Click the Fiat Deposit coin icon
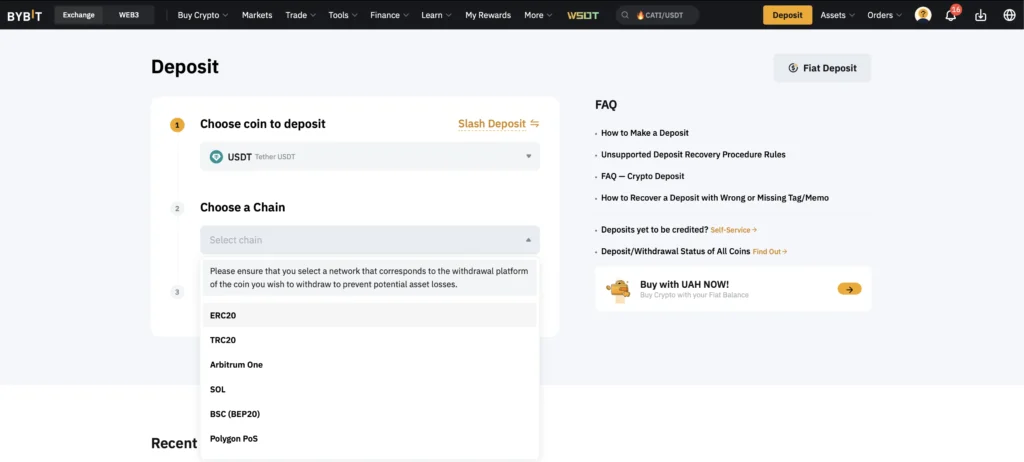The width and height of the screenshot is (1024, 462). (793, 68)
